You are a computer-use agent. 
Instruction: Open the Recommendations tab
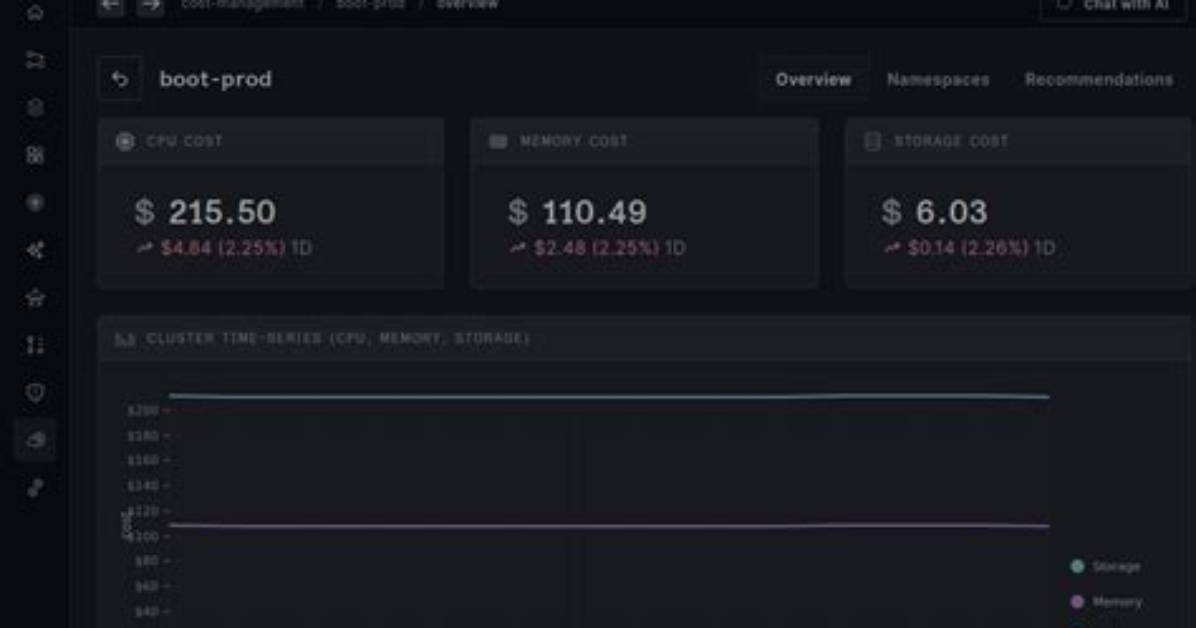pyautogui.click(x=1098, y=79)
